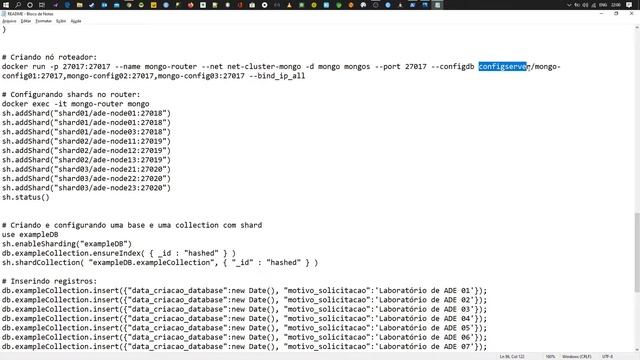The image size is (640, 360).
Task: Open the Arquivo menu
Action: click(9, 21)
